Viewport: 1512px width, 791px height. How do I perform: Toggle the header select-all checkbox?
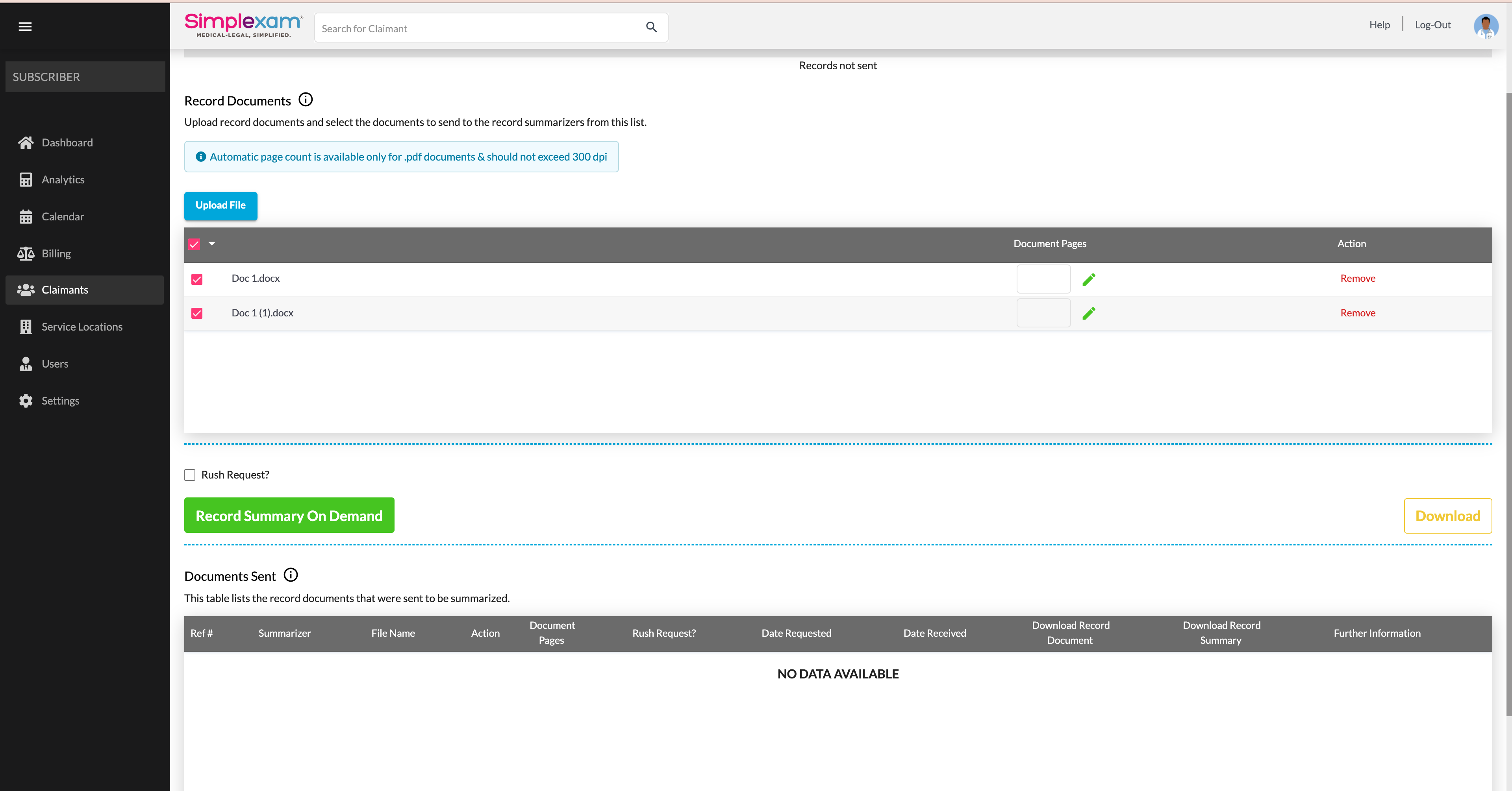tap(194, 244)
